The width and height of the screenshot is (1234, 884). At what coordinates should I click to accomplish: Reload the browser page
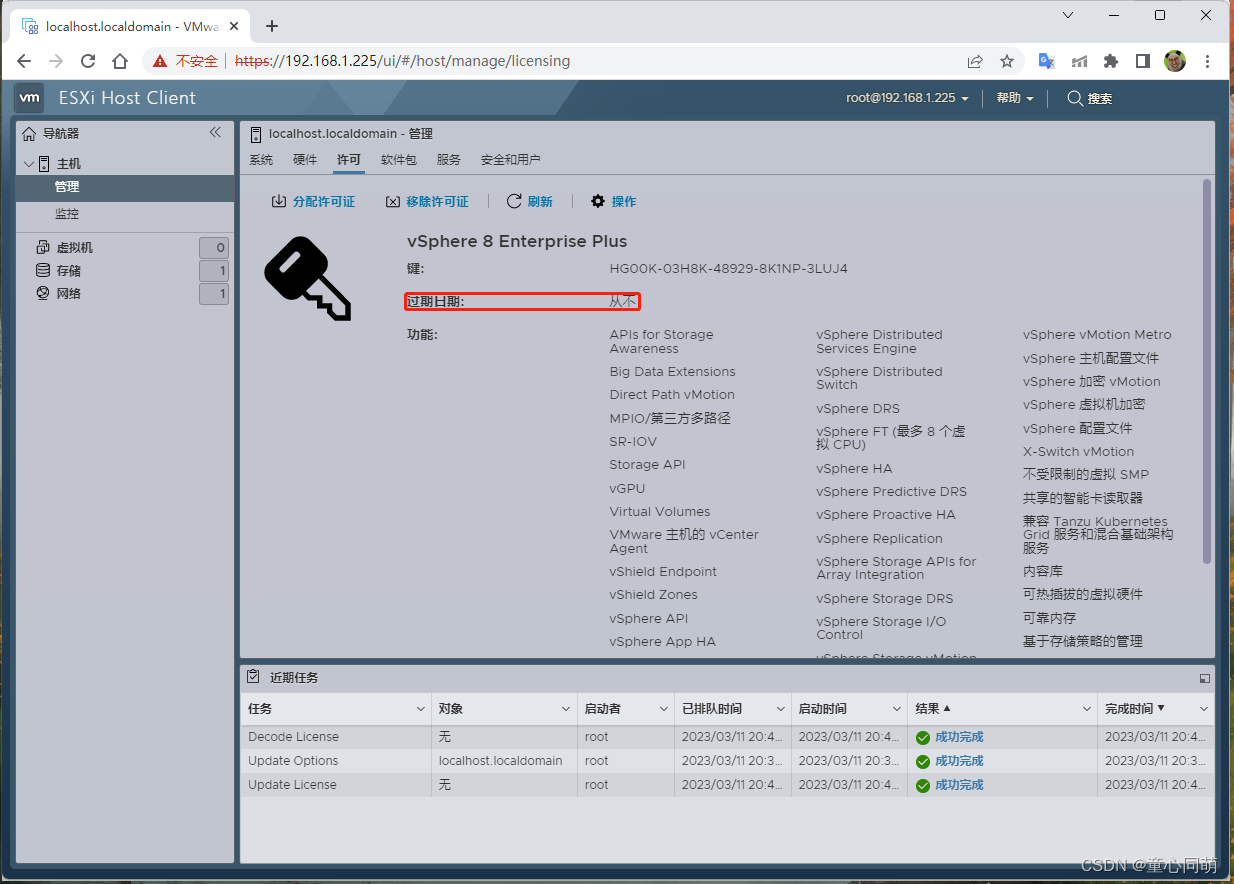pos(88,61)
